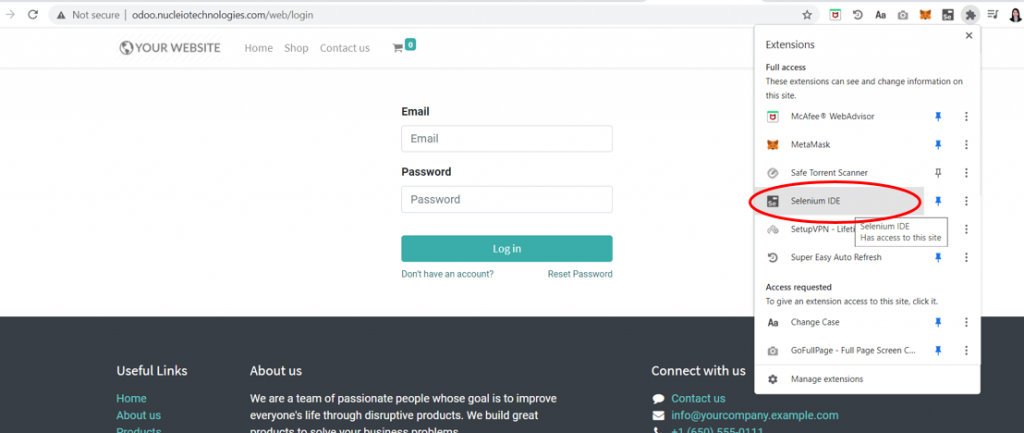Image resolution: width=1024 pixels, height=433 pixels.
Task: Click the shopping cart icon
Action: (x=397, y=48)
